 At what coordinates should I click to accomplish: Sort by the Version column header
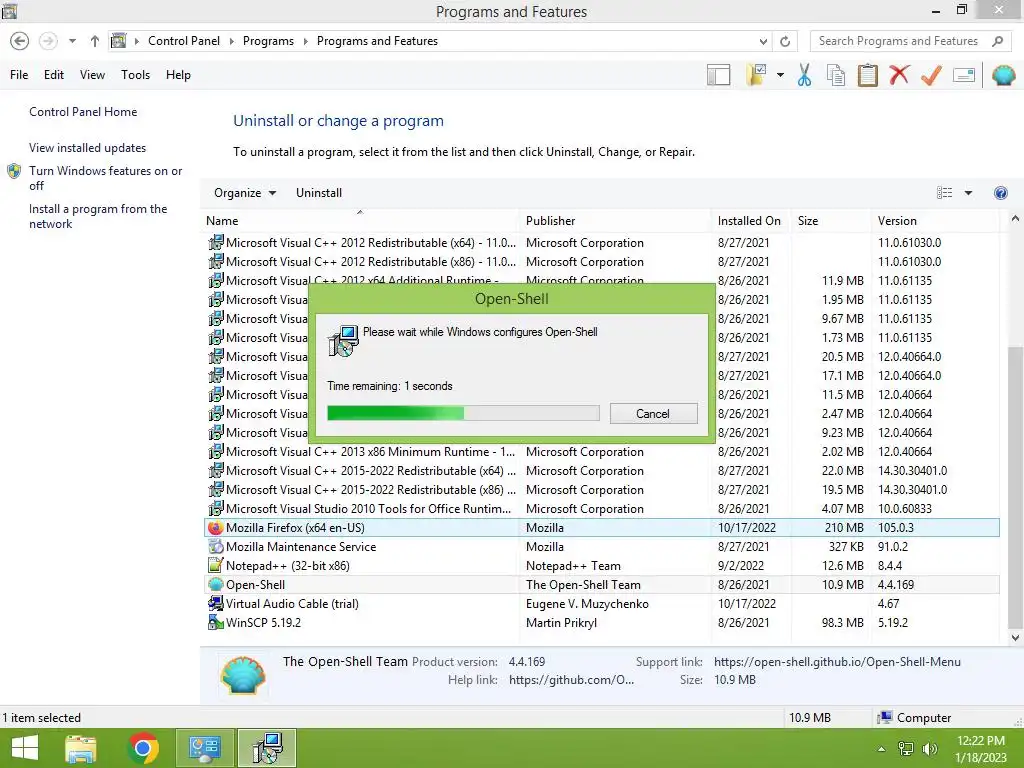[x=935, y=221]
